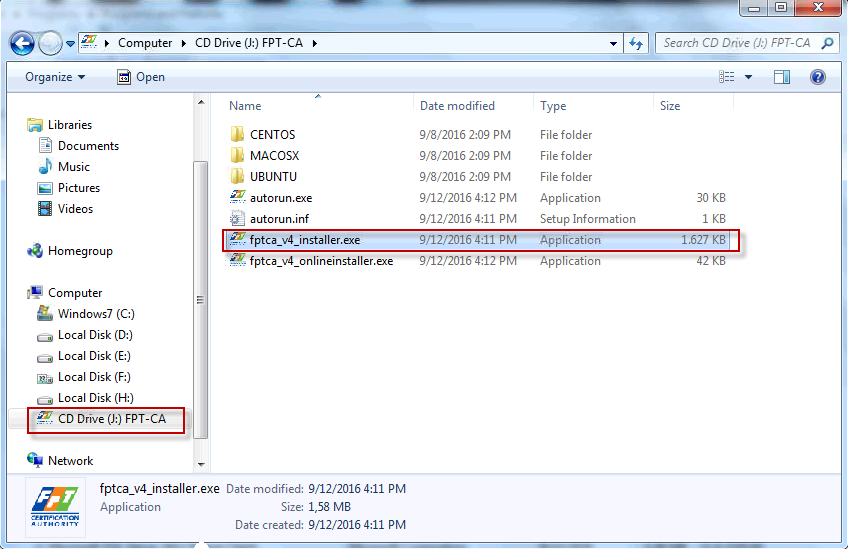Click the 1.627 KB size cell
This screenshot has height=549, width=848.
point(703,240)
